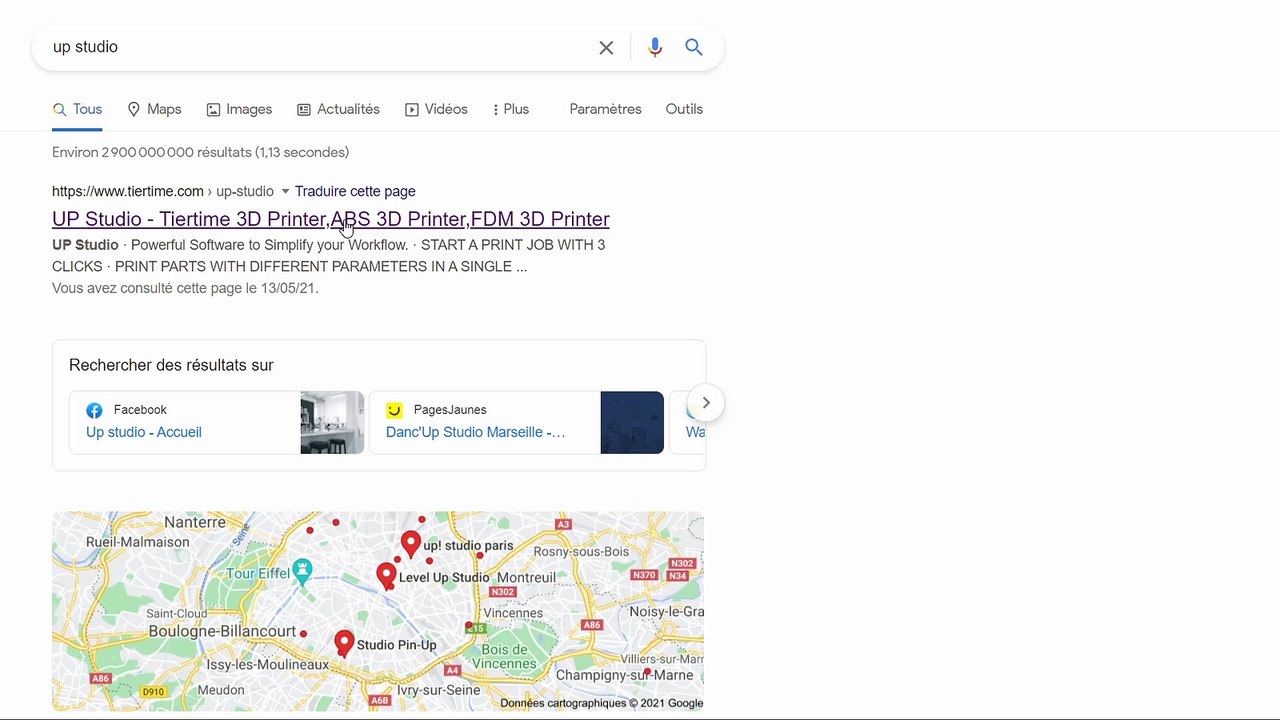Open the Outils search tools
This screenshot has height=720, width=1280.
684,109
